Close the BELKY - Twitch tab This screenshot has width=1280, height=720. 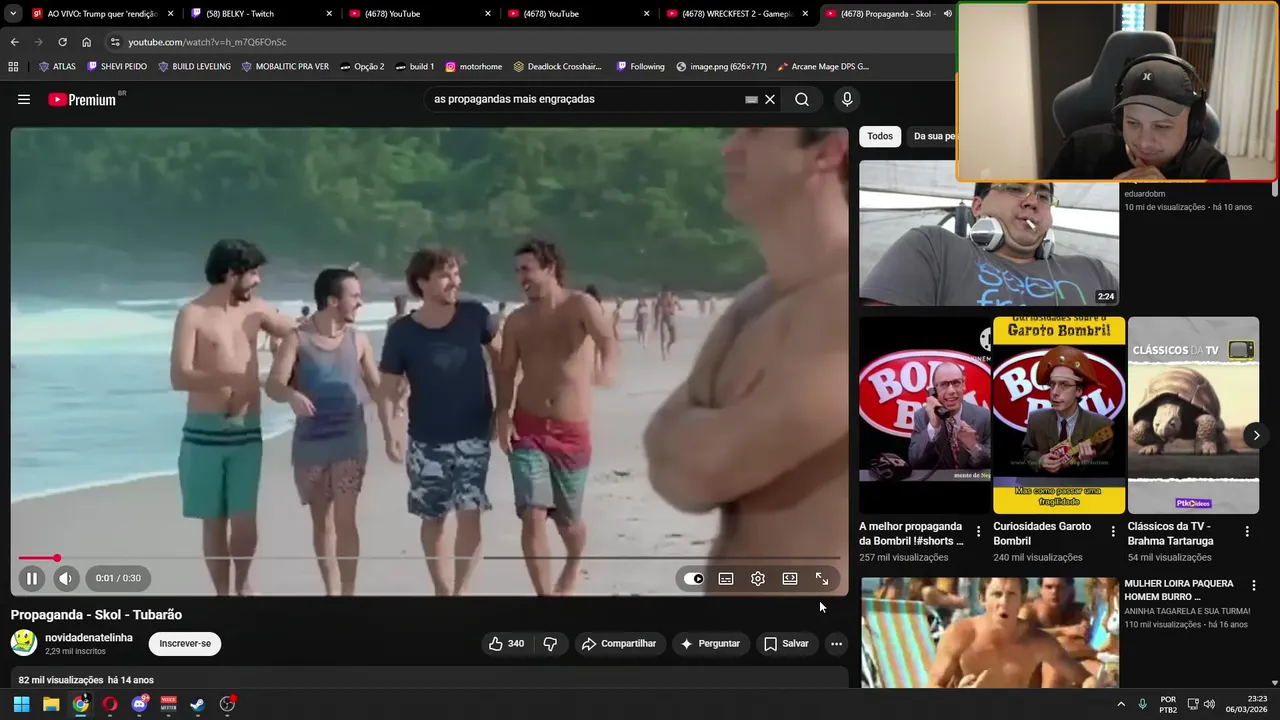tap(329, 14)
